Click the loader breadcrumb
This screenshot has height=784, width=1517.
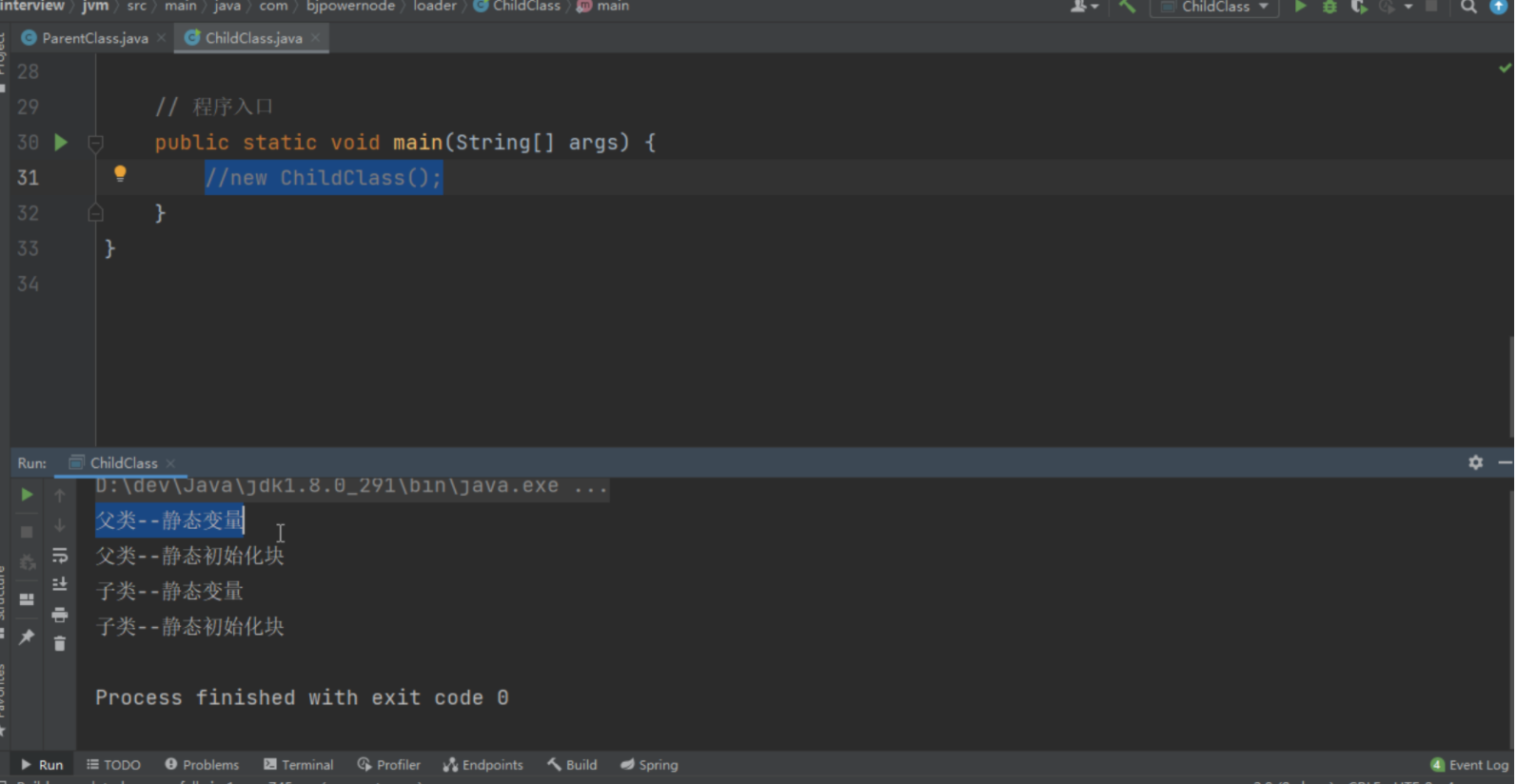(435, 6)
